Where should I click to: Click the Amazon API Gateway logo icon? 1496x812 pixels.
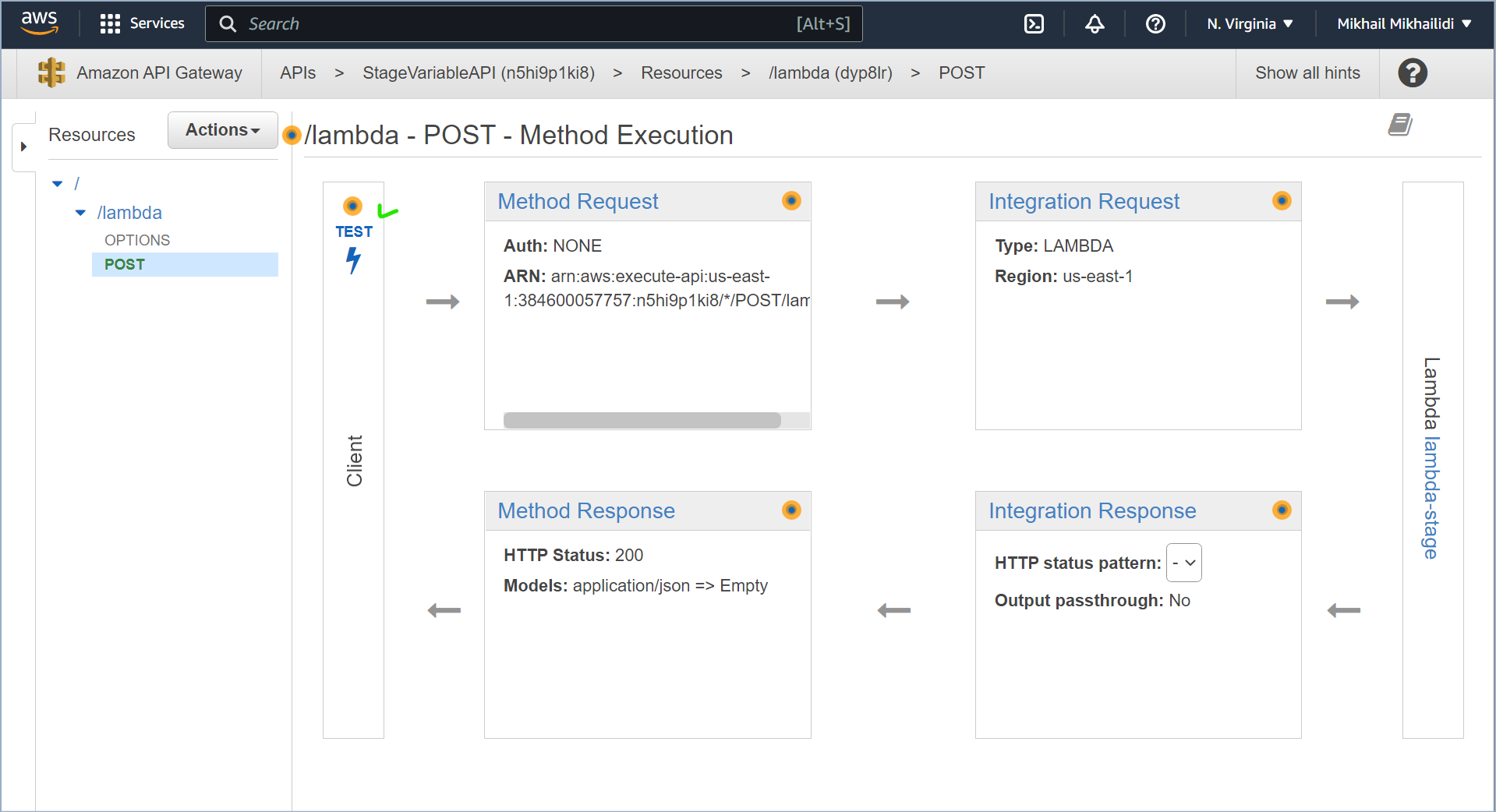click(x=50, y=72)
